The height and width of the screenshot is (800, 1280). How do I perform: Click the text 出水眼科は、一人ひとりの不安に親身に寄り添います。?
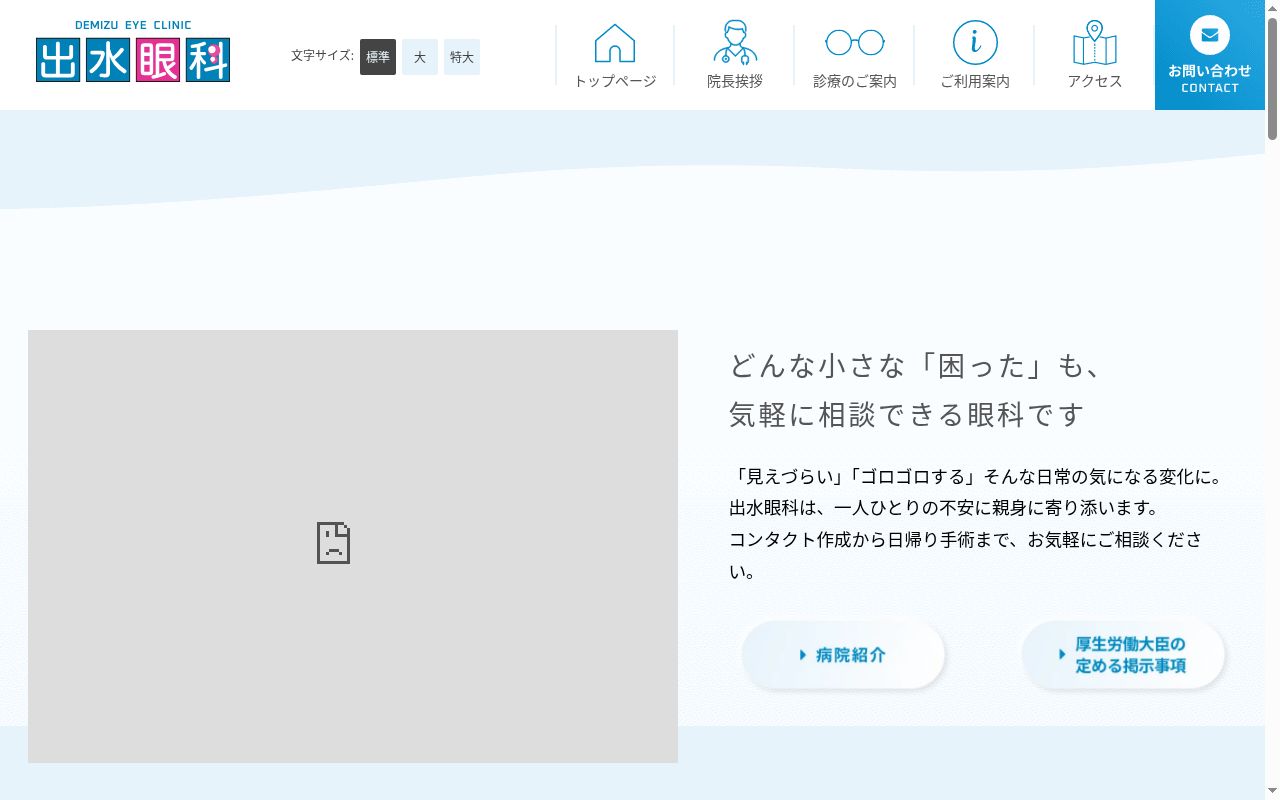pos(944,508)
